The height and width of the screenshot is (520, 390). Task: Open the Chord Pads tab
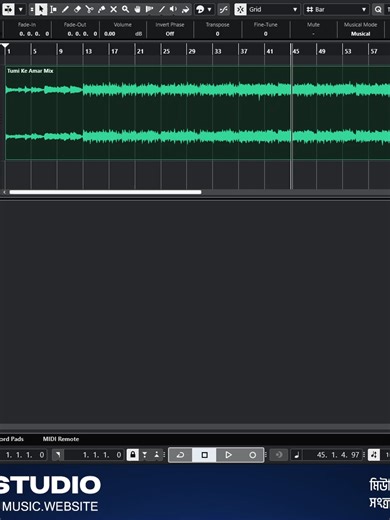coord(12,439)
